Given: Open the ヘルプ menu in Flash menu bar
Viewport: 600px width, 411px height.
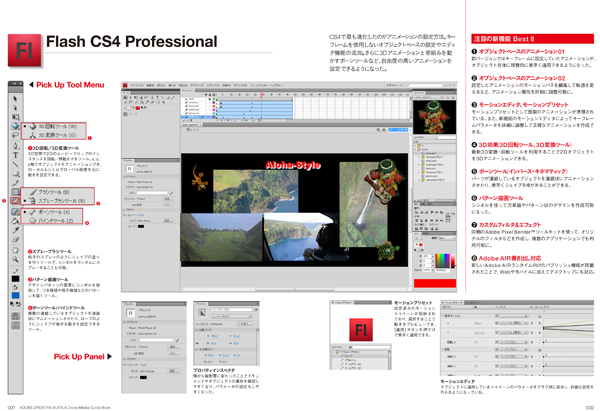Looking at the screenshot, I should (276, 85).
